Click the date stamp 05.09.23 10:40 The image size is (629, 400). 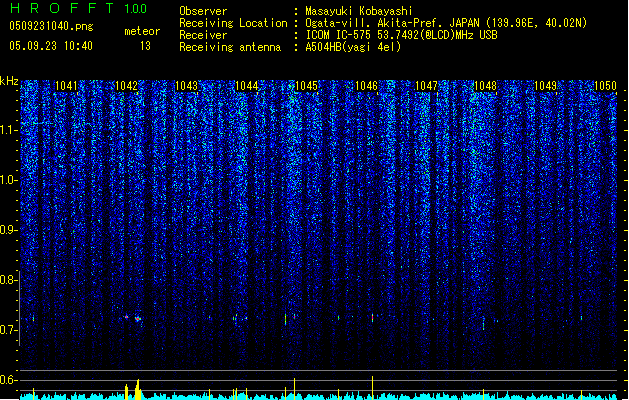coord(51,46)
